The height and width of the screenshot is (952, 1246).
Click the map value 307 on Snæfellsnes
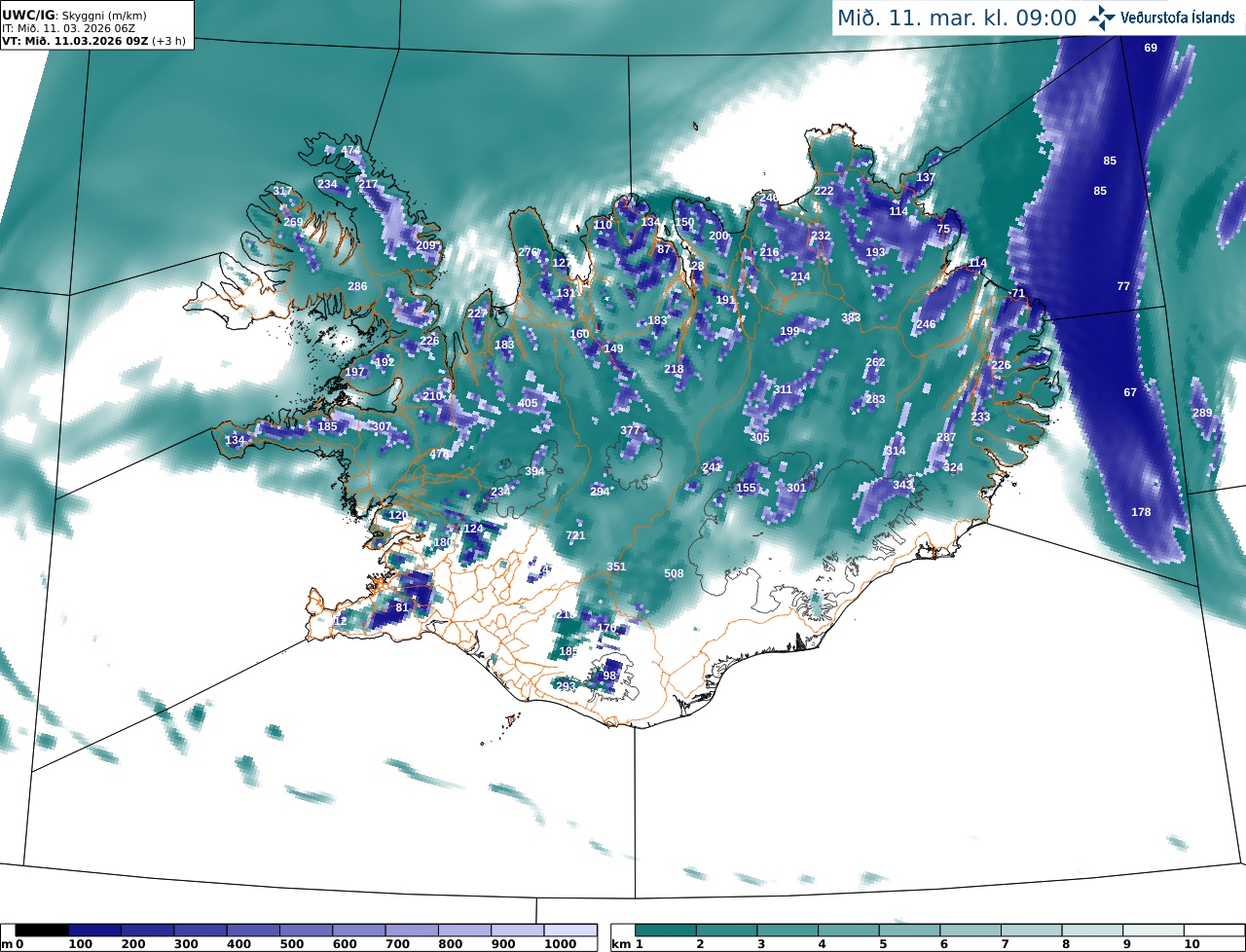pos(383,426)
